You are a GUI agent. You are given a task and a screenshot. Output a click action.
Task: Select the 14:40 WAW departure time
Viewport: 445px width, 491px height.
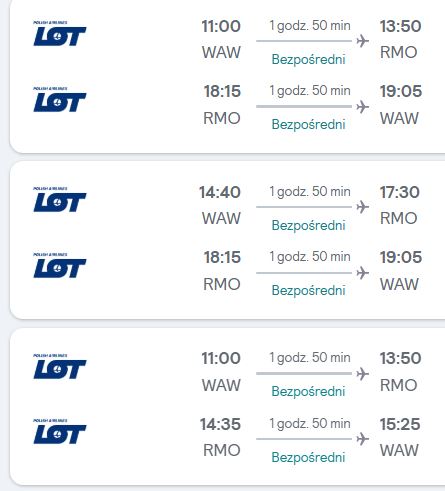(x=220, y=192)
